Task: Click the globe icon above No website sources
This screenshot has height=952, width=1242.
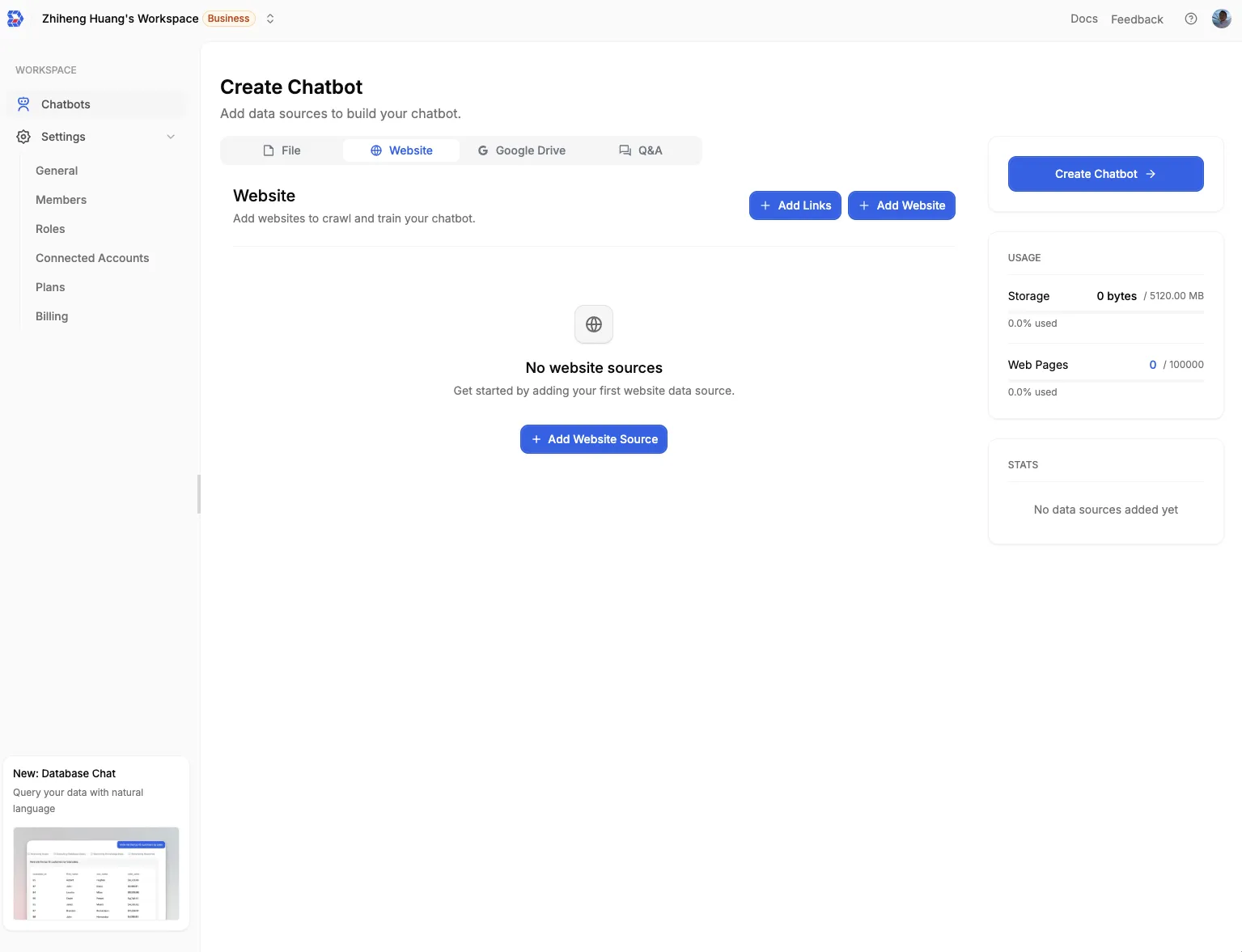Action: [593, 324]
